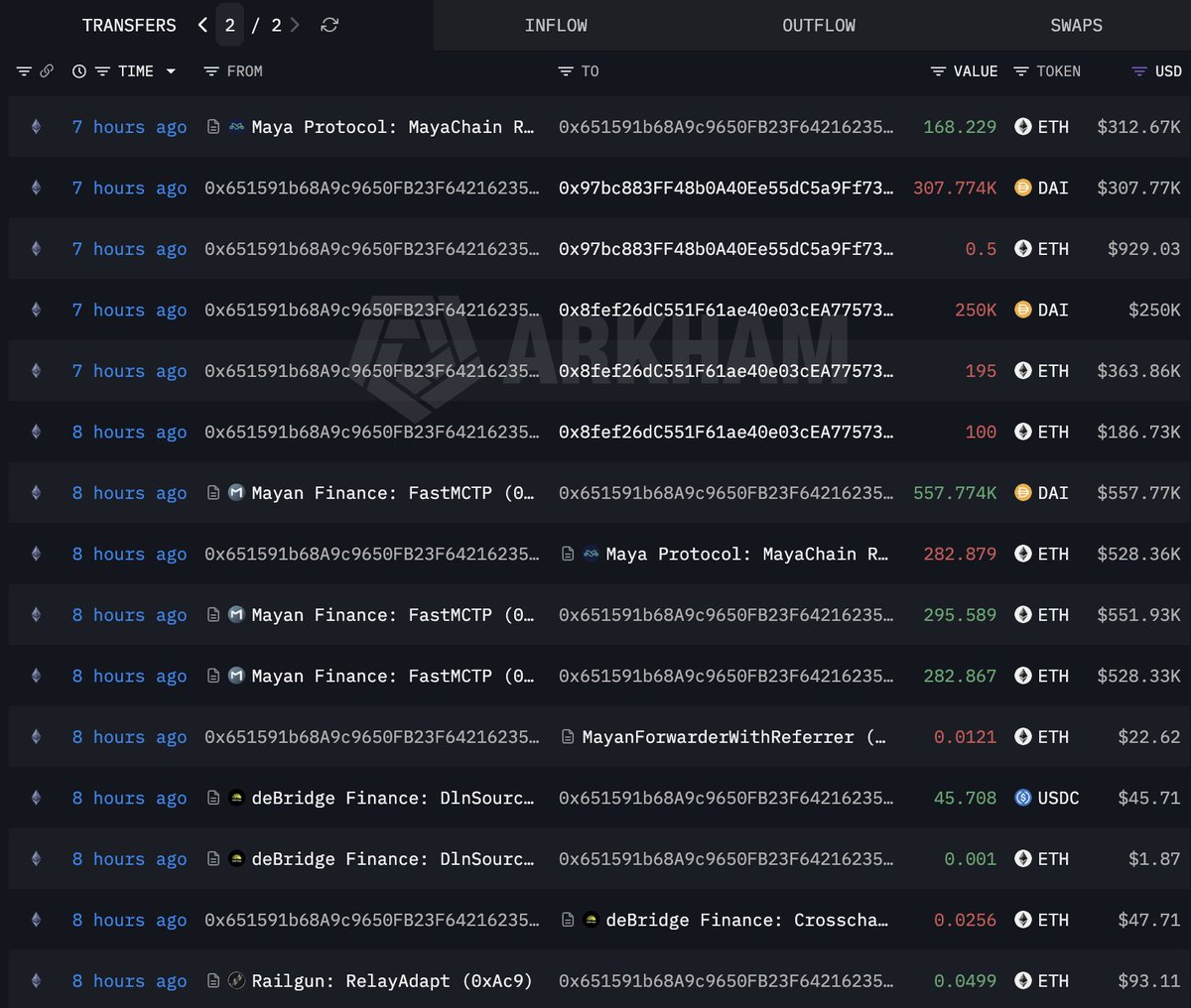The width and height of the screenshot is (1191, 1008).
Task: Click the clock icon in TIME header
Action: (x=79, y=71)
